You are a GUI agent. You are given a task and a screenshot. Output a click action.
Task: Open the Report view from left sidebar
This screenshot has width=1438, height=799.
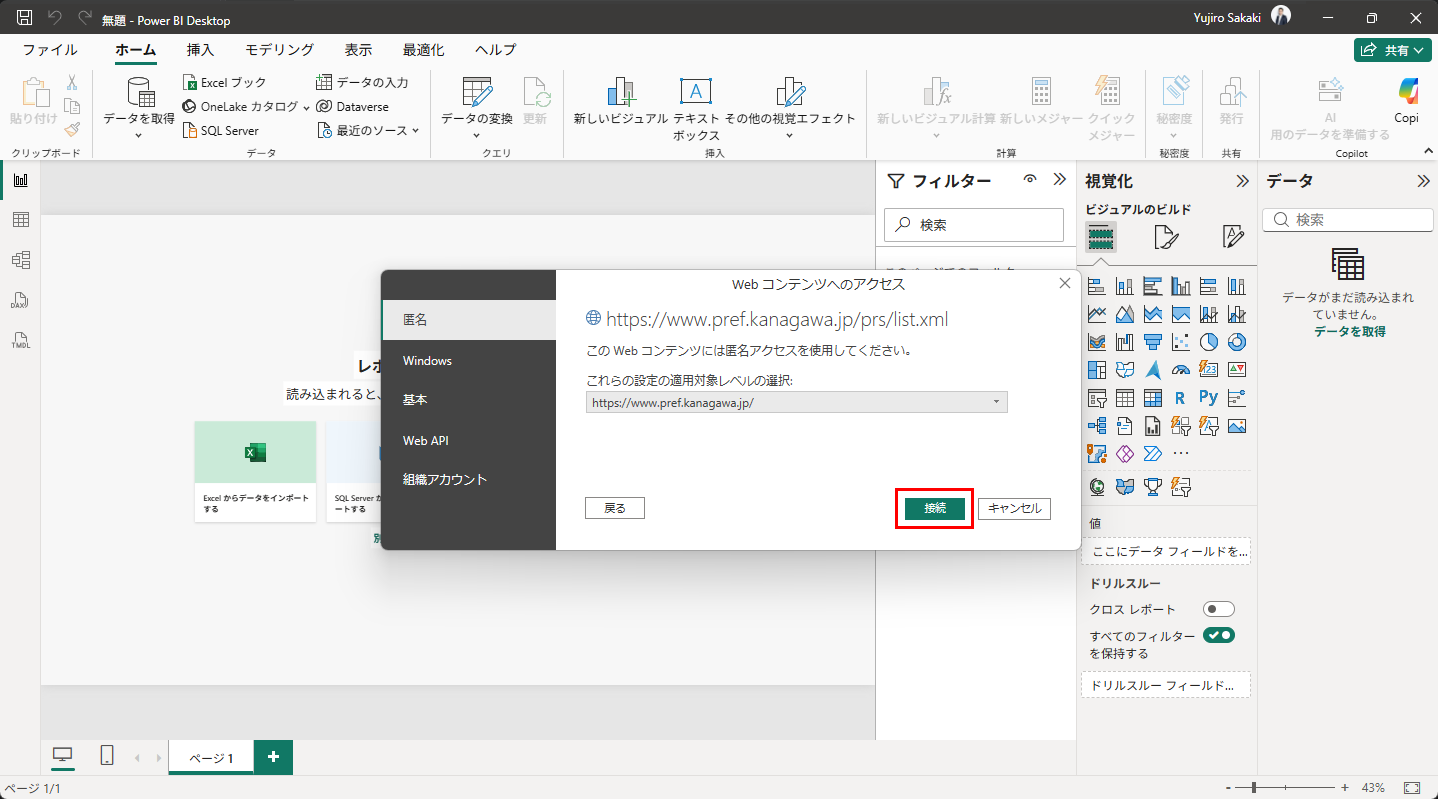click(x=20, y=180)
